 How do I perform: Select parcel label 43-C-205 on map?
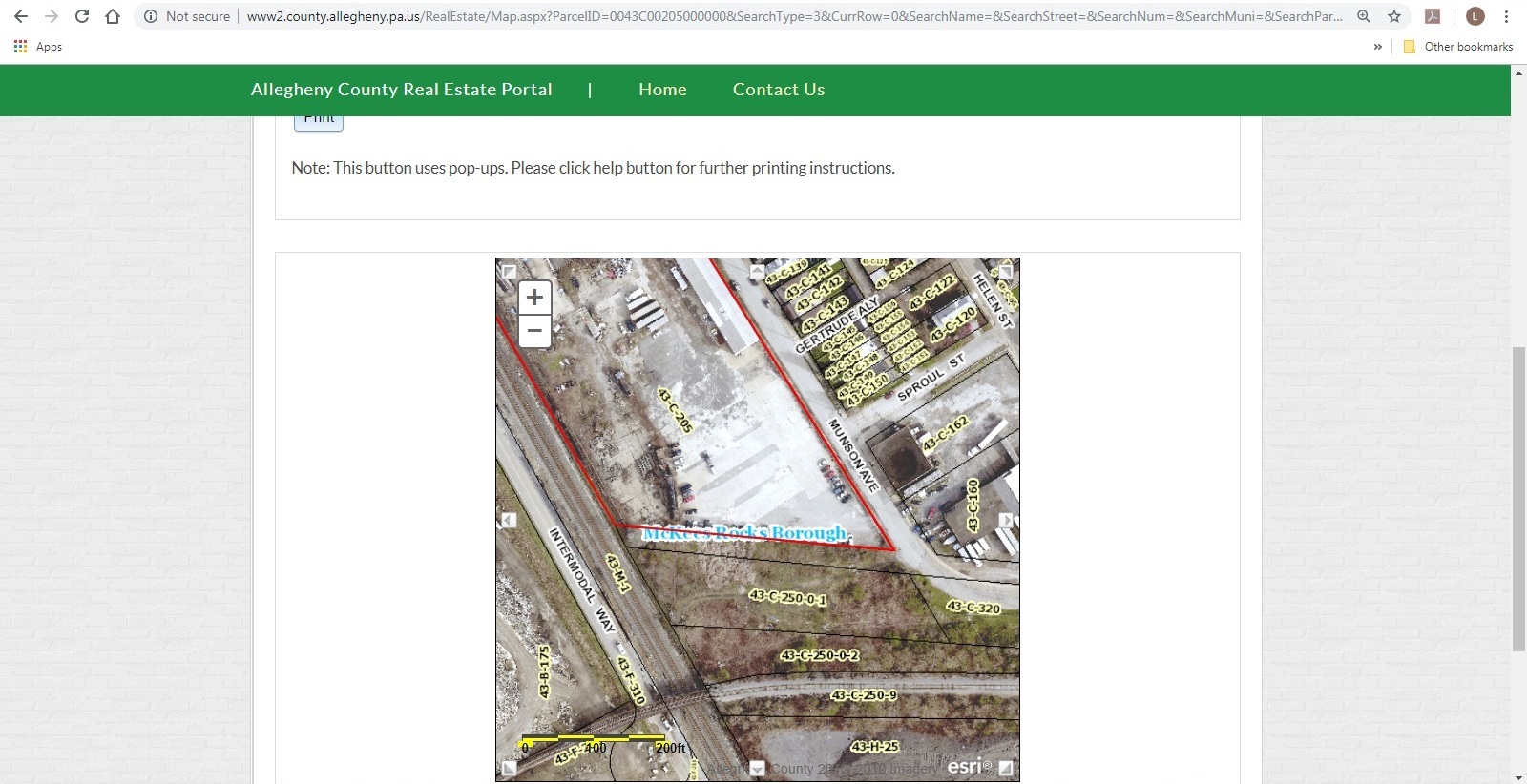tap(675, 410)
